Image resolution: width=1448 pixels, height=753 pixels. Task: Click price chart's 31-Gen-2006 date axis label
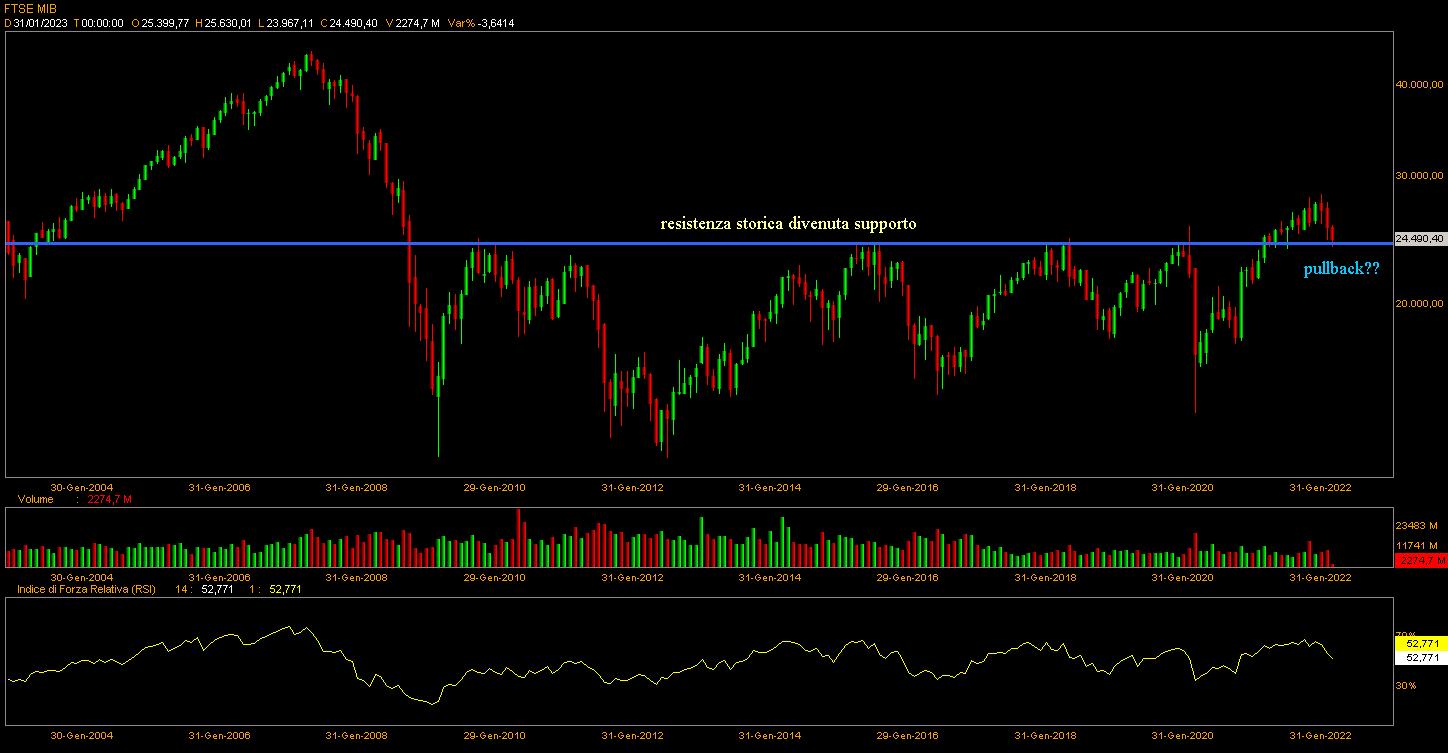219,488
